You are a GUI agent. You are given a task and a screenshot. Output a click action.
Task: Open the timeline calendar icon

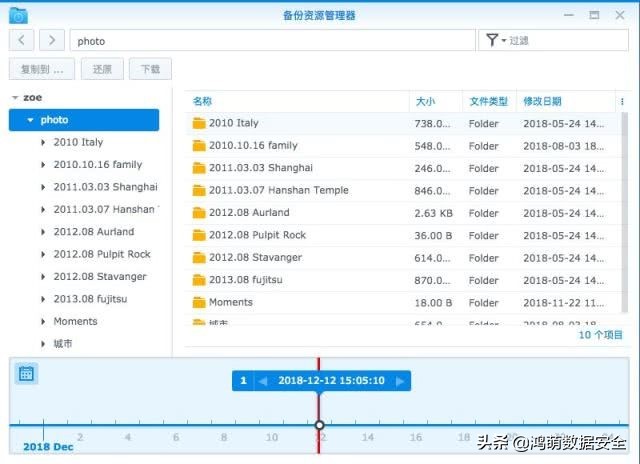[26, 373]
